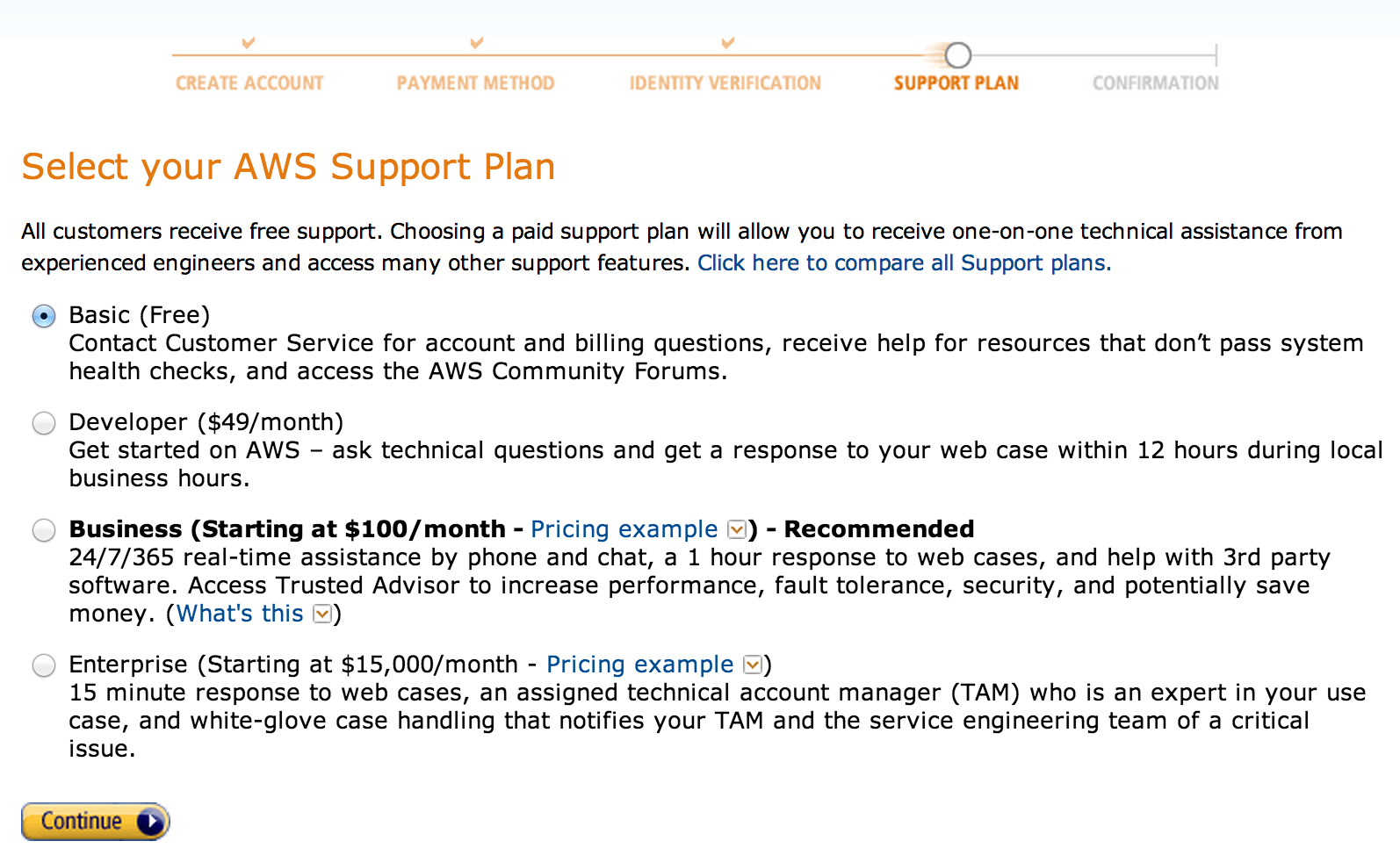This screenshot has width=1400, height=848.
Task: Expand the Enterprise Pricing example dropdown arrow
Action: pyautogui.click(x=753, y=665)
